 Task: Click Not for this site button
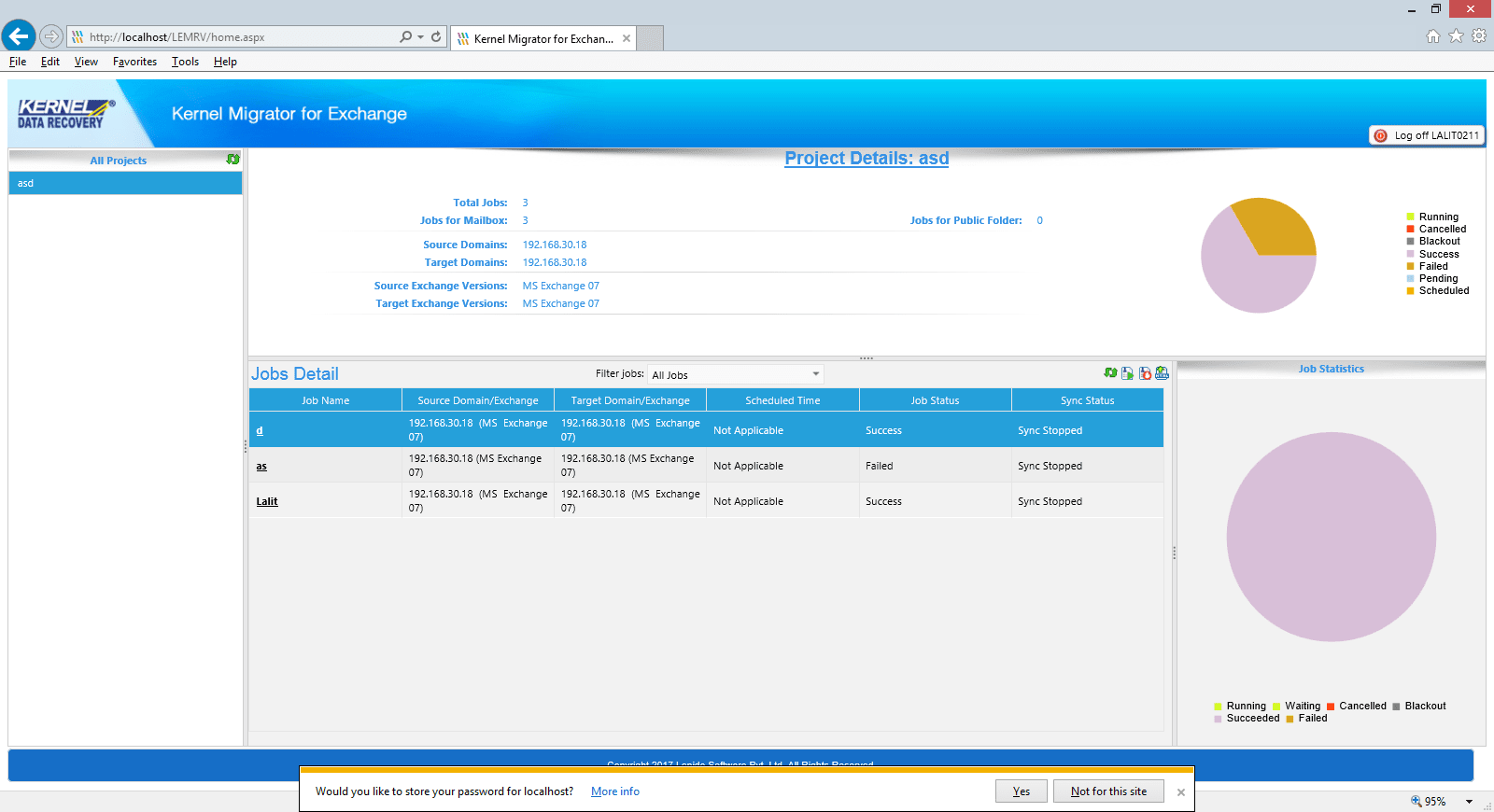1109,791
